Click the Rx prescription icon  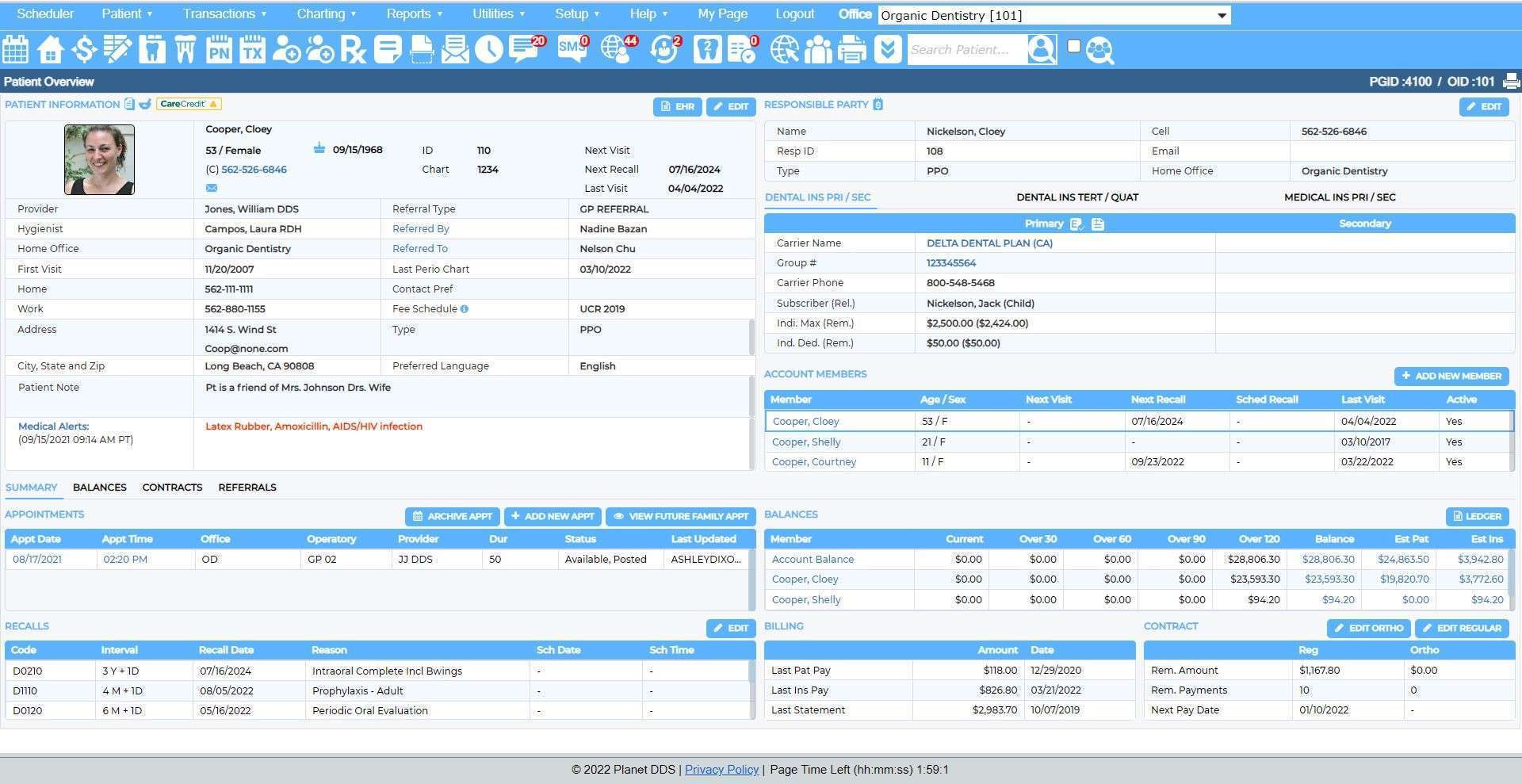(x=354, y=49)
